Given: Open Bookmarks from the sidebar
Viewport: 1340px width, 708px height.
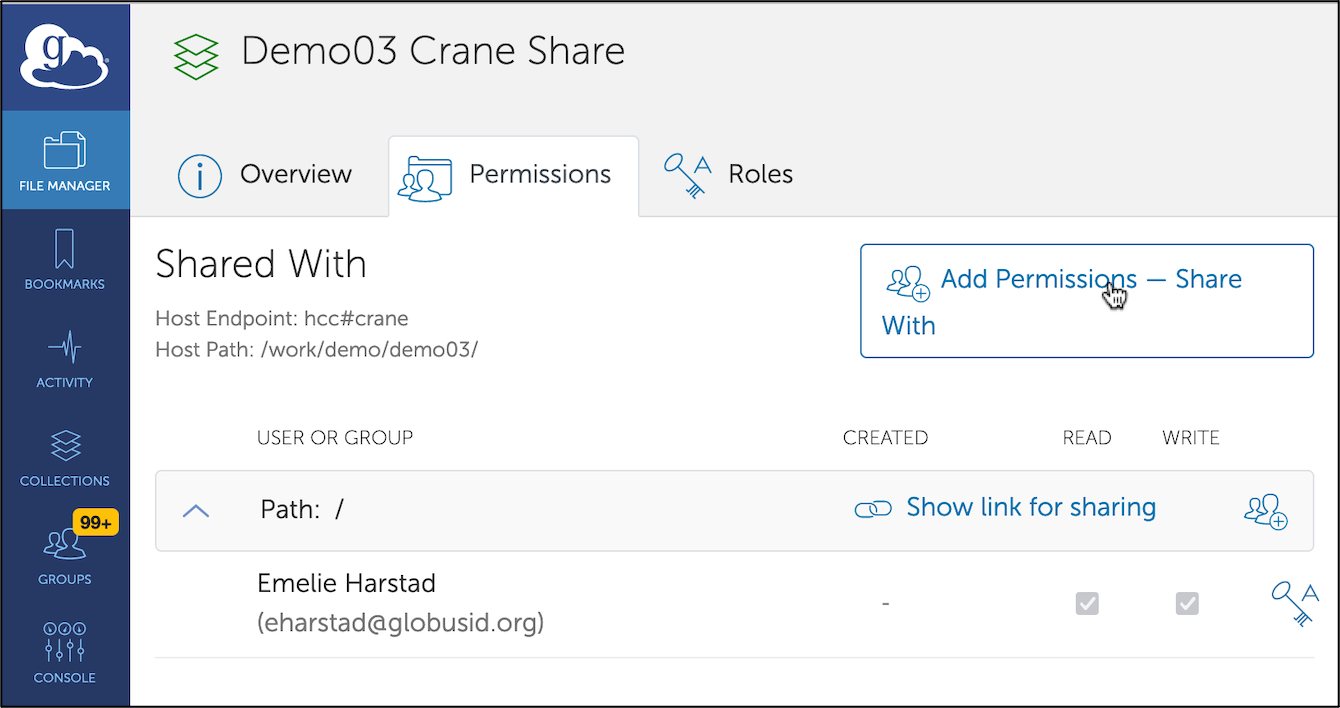Looking at the screenshot, I should (x=65, y=258).
